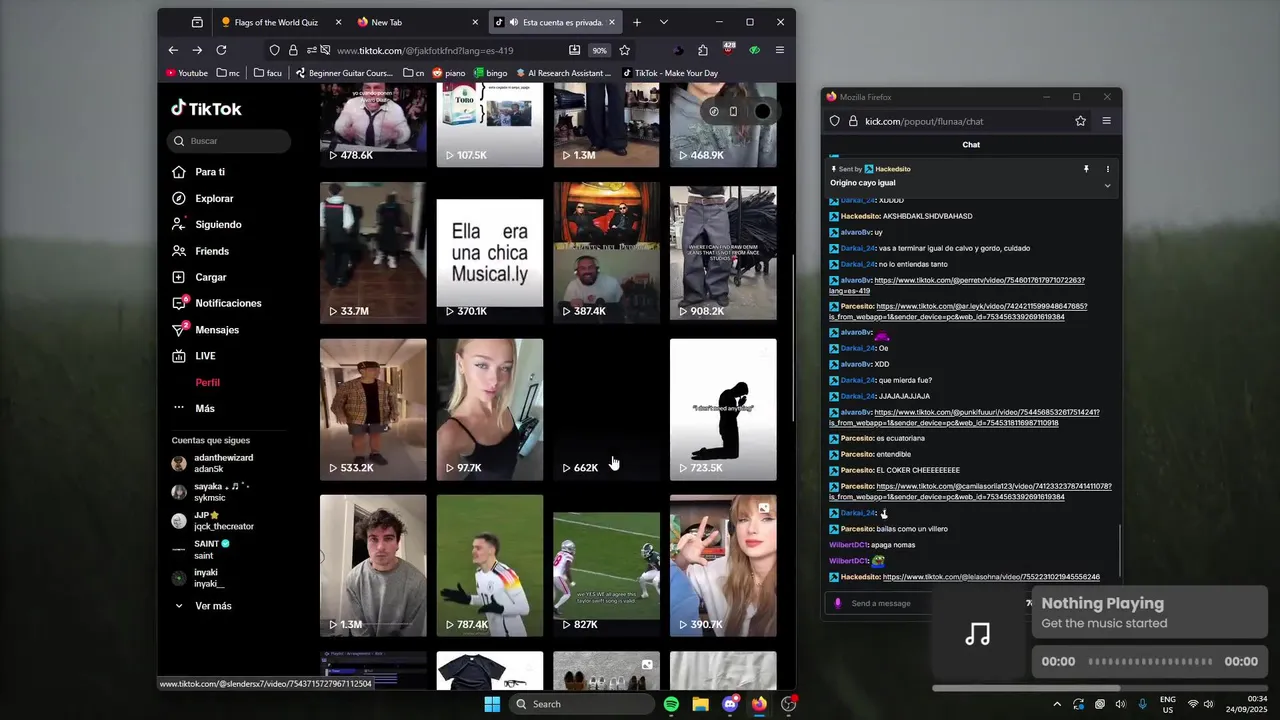The image size is (1280, 720).
Task: Bookmark the TikTok page with star
Action: pos(624,50)
